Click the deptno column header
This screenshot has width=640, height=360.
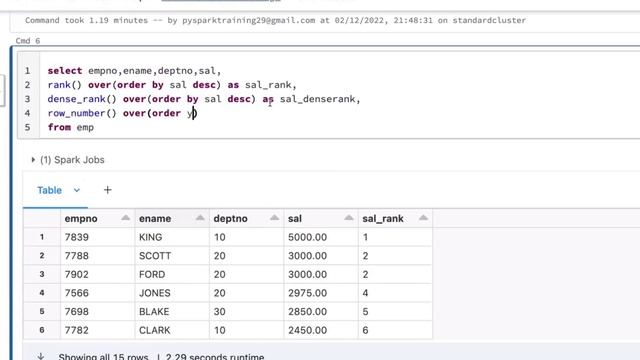coord(247,218)
